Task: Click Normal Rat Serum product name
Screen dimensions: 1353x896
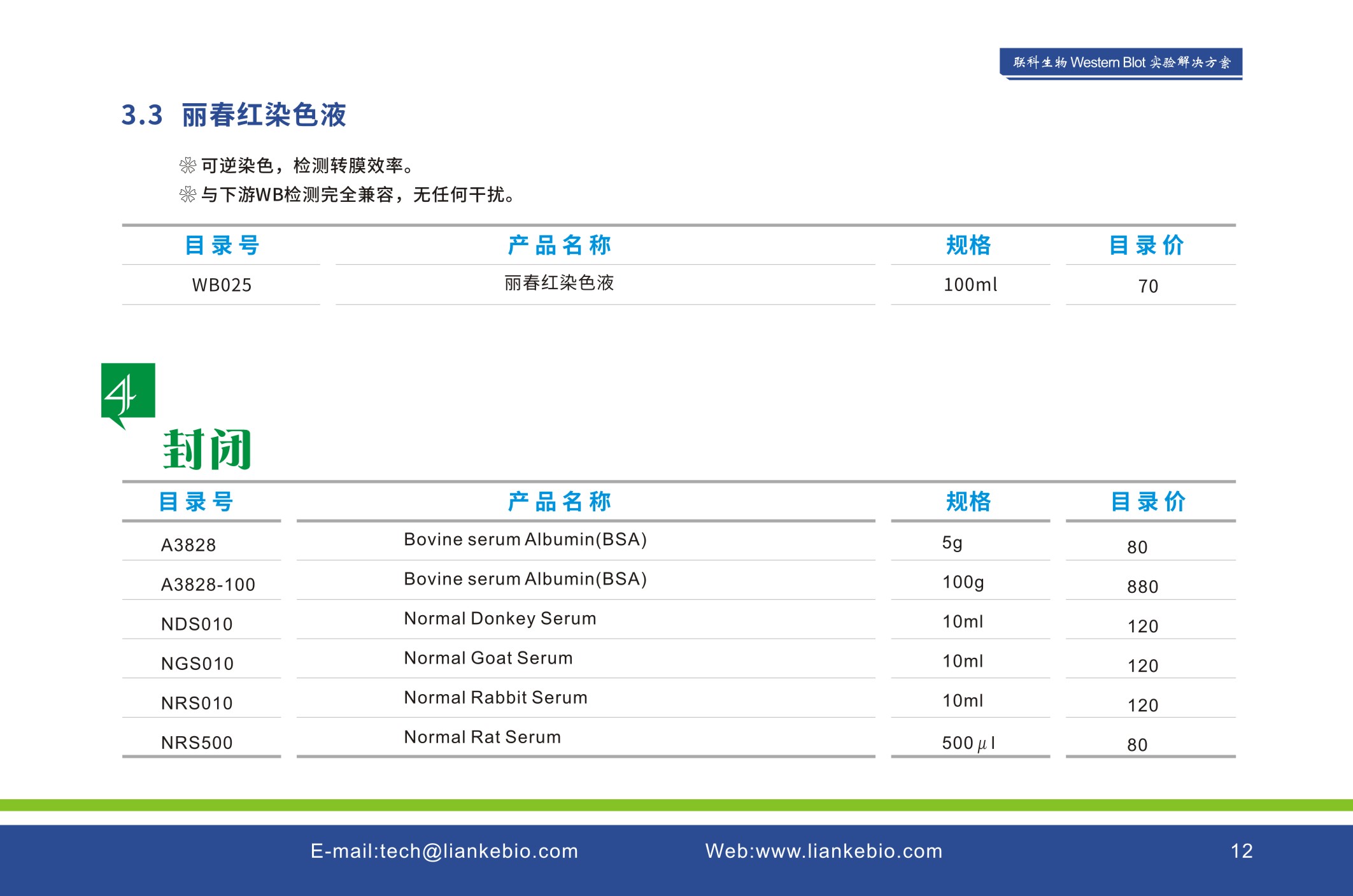Action: pyautogui.click(x=482, y=737)
